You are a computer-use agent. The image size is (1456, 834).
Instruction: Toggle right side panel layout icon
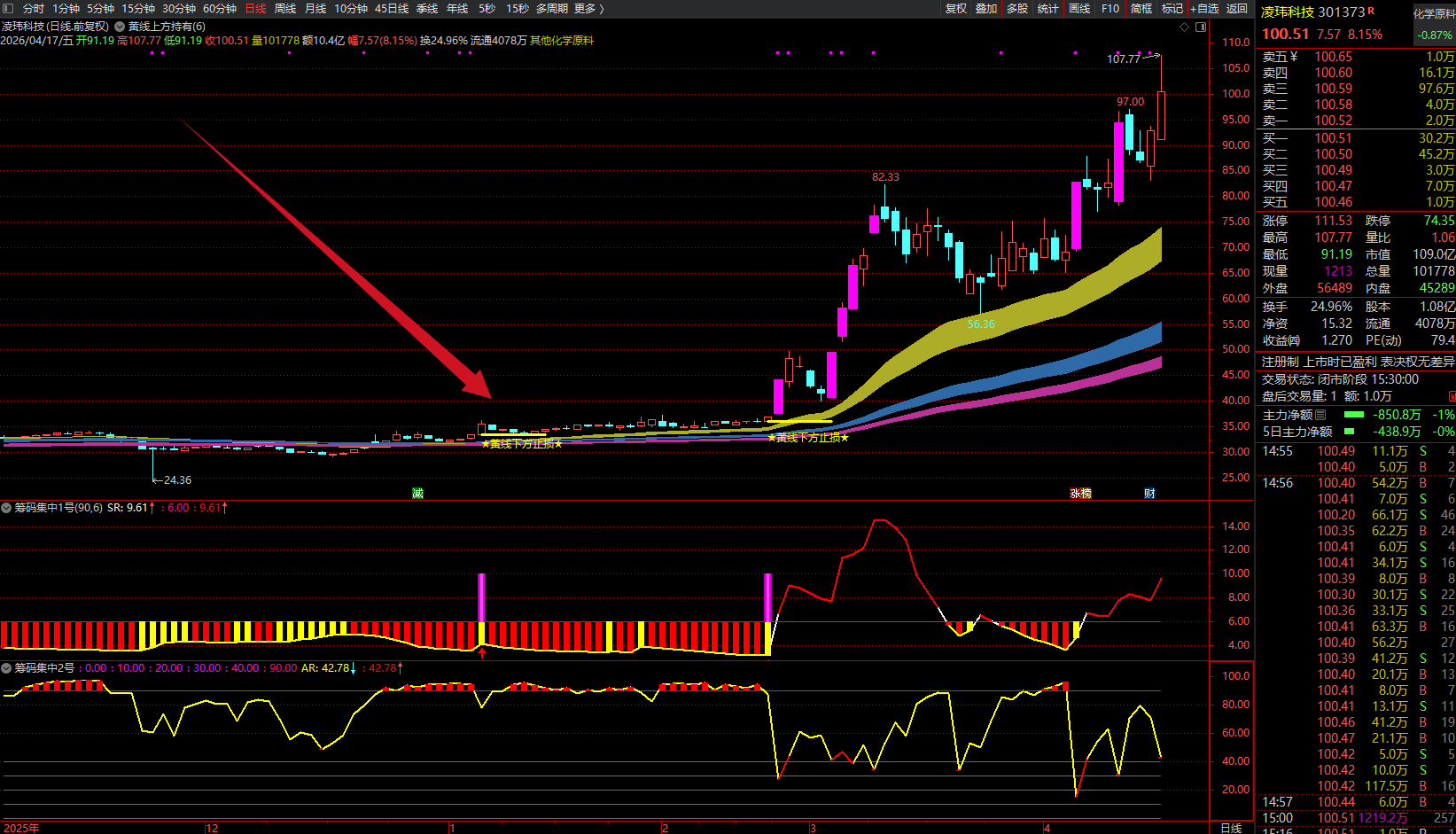(x=1201, y=27)
